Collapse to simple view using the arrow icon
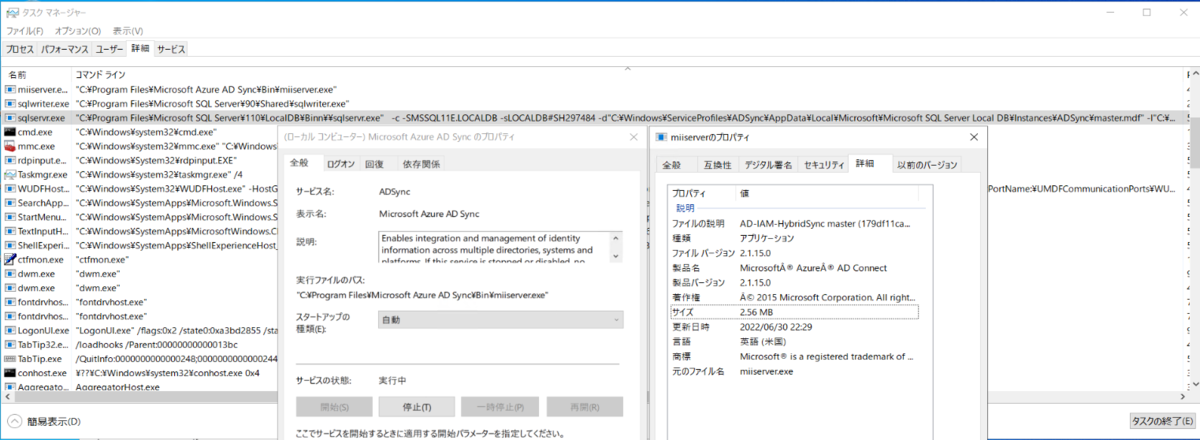 click(x=15, y=421)
